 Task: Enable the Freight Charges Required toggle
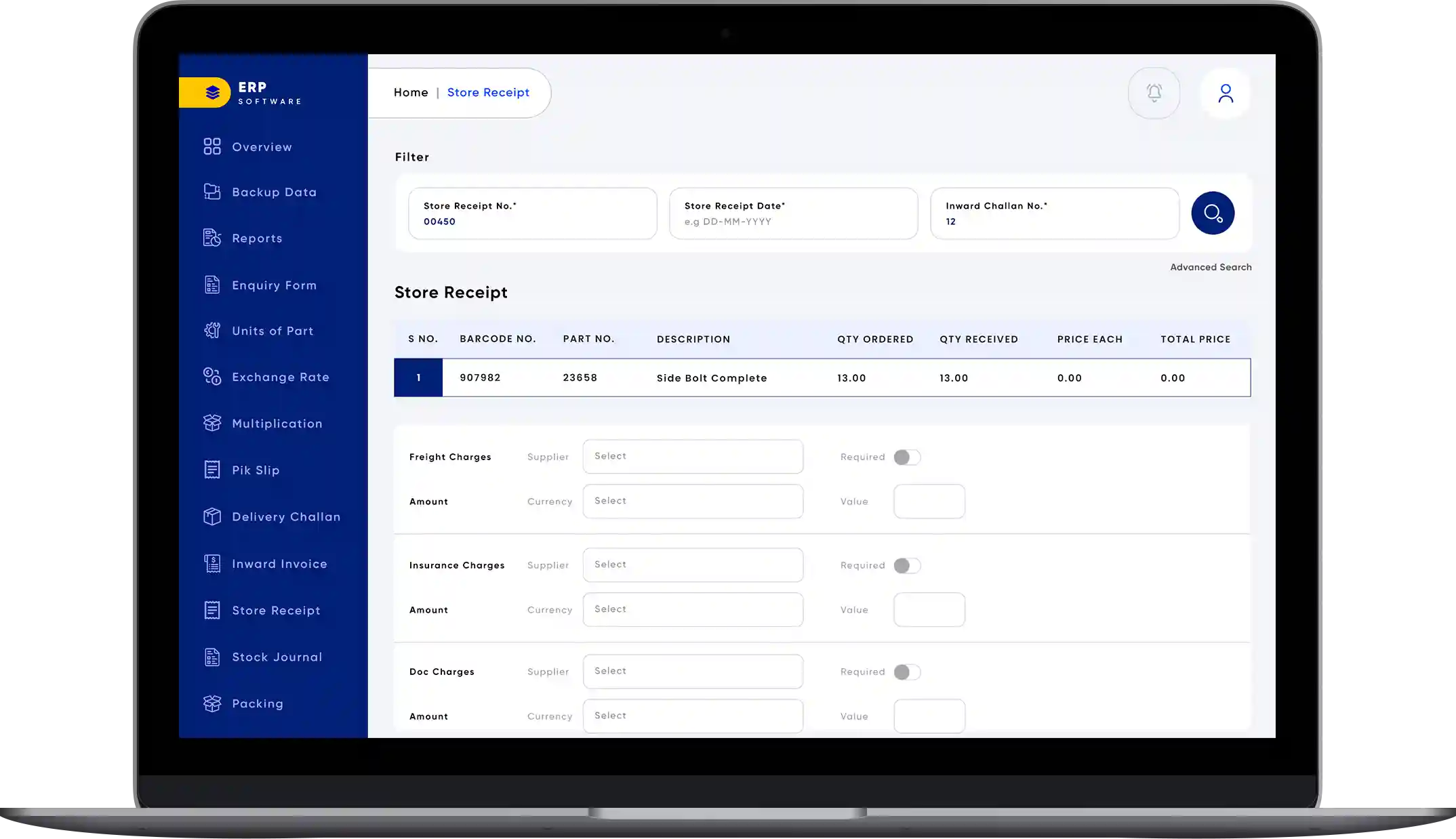[x=907, y=457]
